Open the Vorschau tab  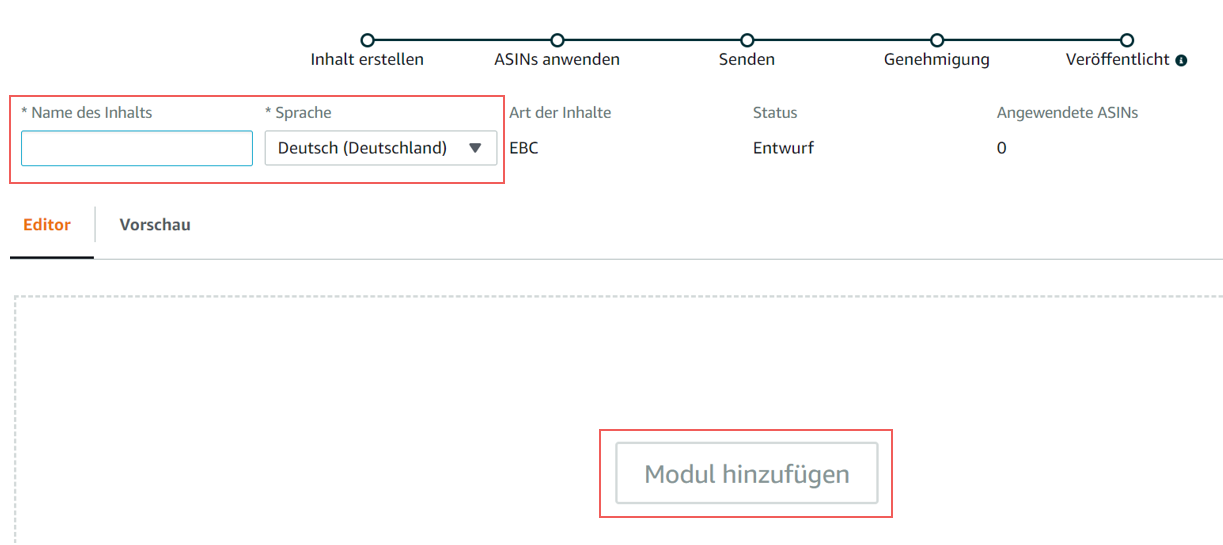pyautogui.click(x=155, y=225)
